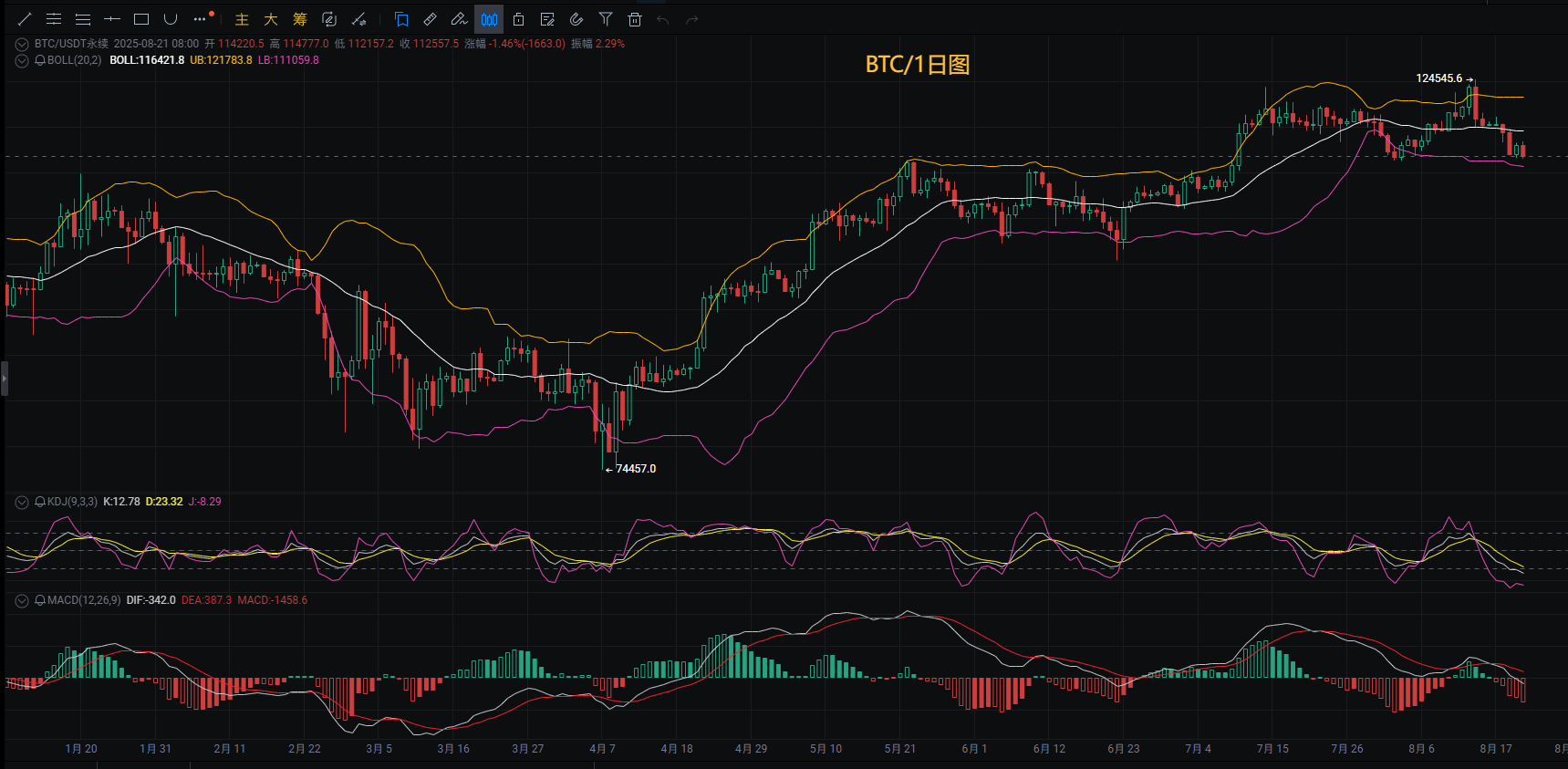Image resolution: width=1568 pixels, height=769 pixels.
Task: Toggle the 筹 chip distribution button
Action: (300, 19)
